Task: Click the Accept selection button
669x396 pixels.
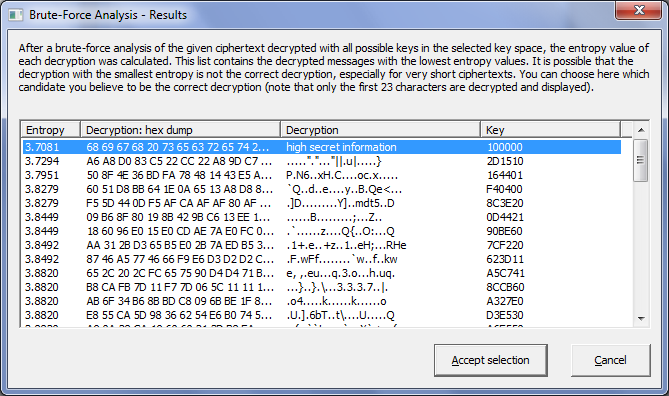Action: [x=491, y=360]
